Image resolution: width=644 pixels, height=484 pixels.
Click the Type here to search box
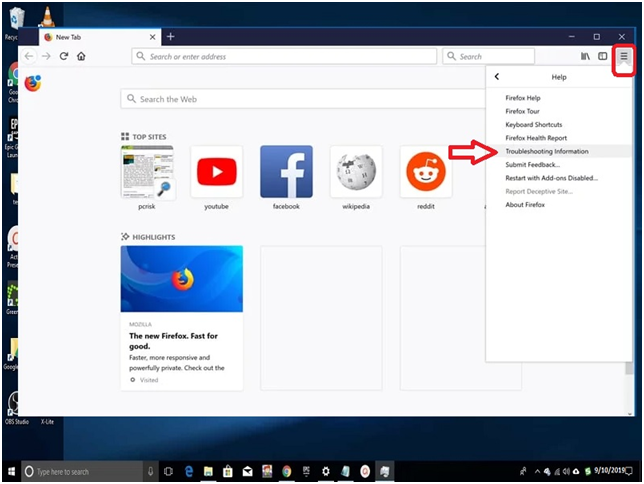click(82, 471)
